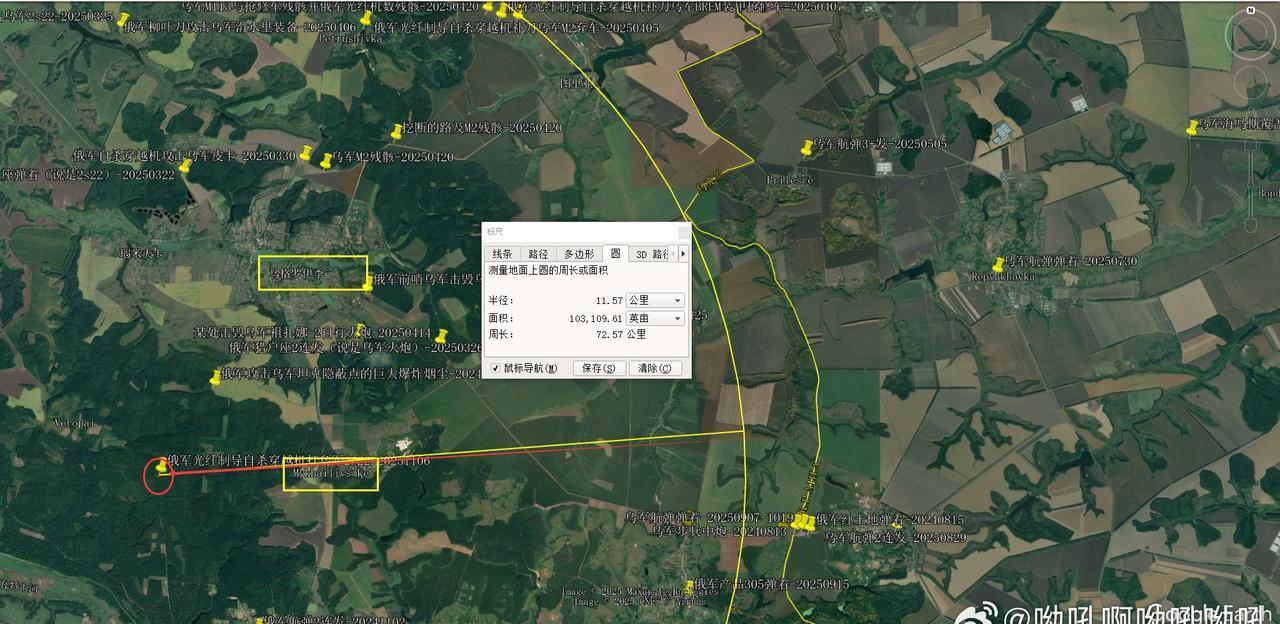Click the 乌军M2残骸-20250420 placemark pin
1280x624 pixels.
point(325,159)
